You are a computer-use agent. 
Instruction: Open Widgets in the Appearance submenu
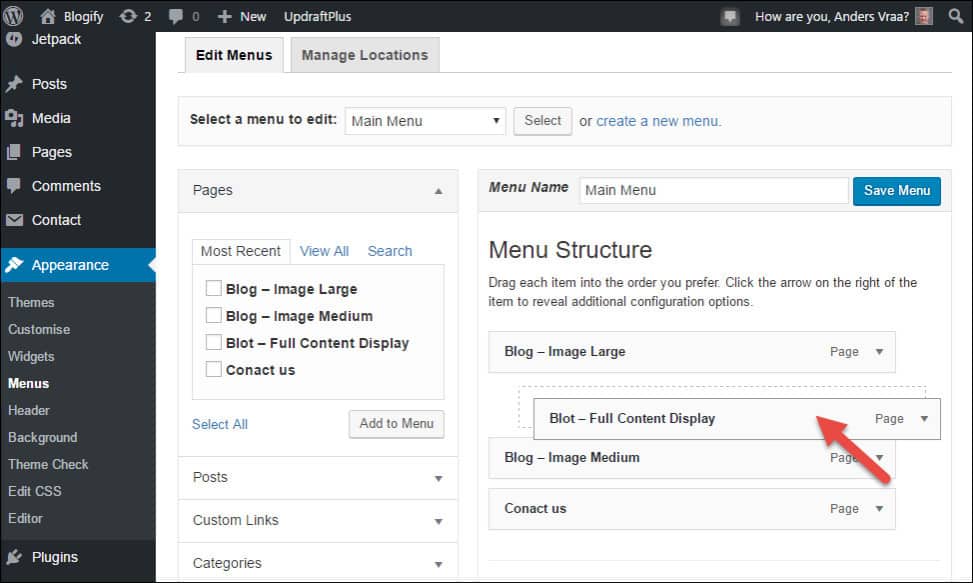click(x=31, y=356)
